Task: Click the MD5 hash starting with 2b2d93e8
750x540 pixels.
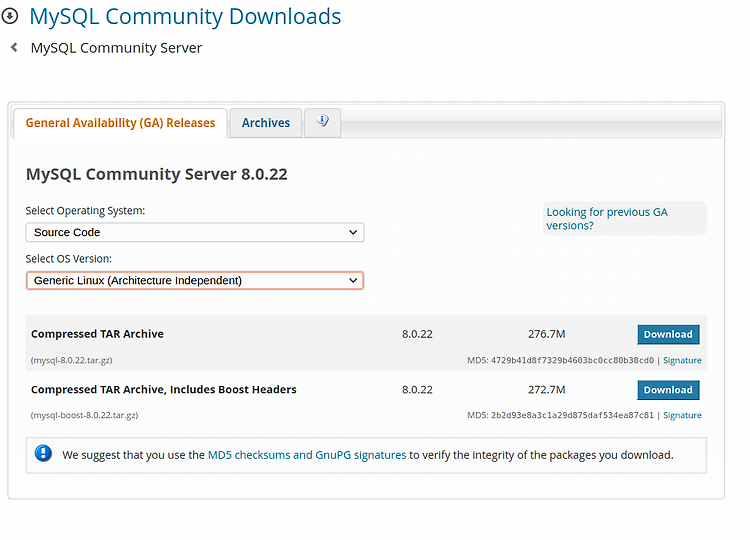Action: click(572, 415)
